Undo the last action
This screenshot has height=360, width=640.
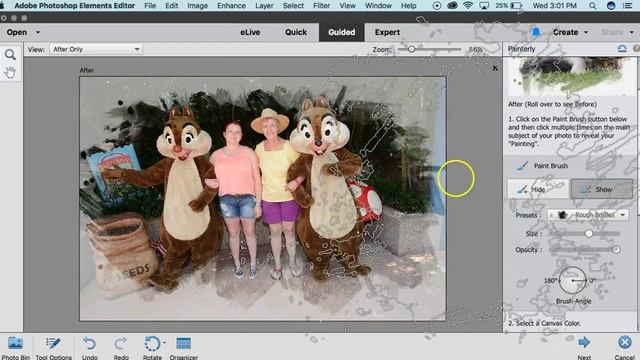click(89, 347)
